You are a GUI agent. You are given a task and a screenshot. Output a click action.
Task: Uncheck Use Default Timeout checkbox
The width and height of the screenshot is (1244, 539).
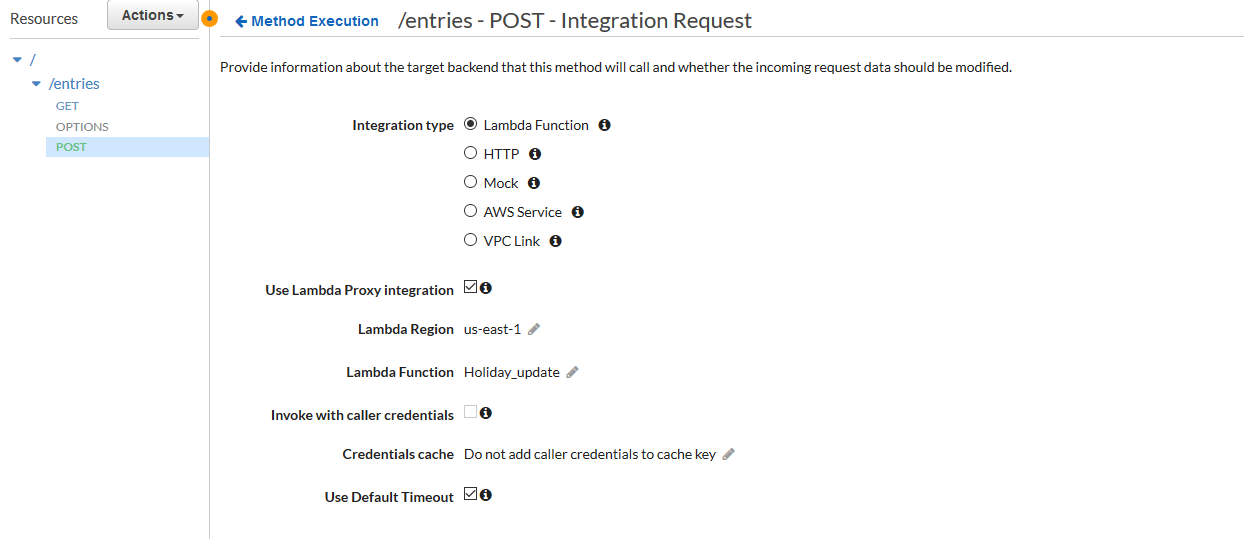(x=471, y=495)
